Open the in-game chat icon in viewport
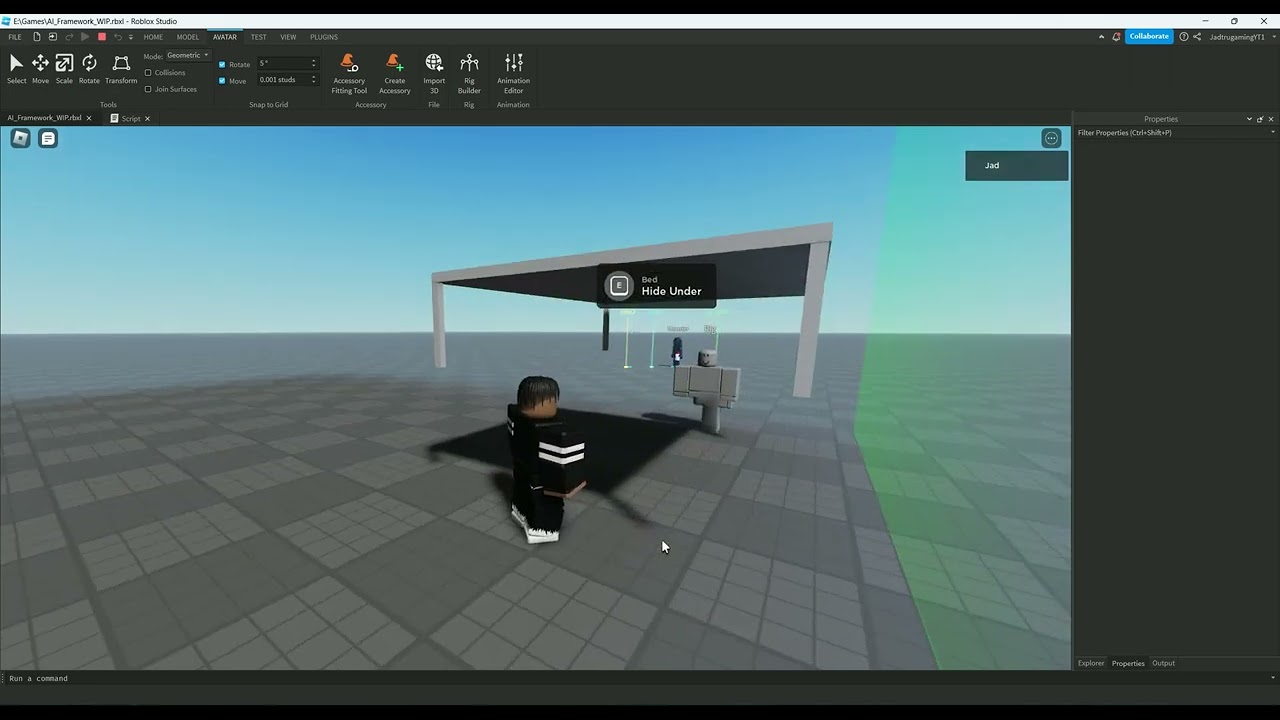This screenshot has width=1280, height=720. (x=48, y=139)
